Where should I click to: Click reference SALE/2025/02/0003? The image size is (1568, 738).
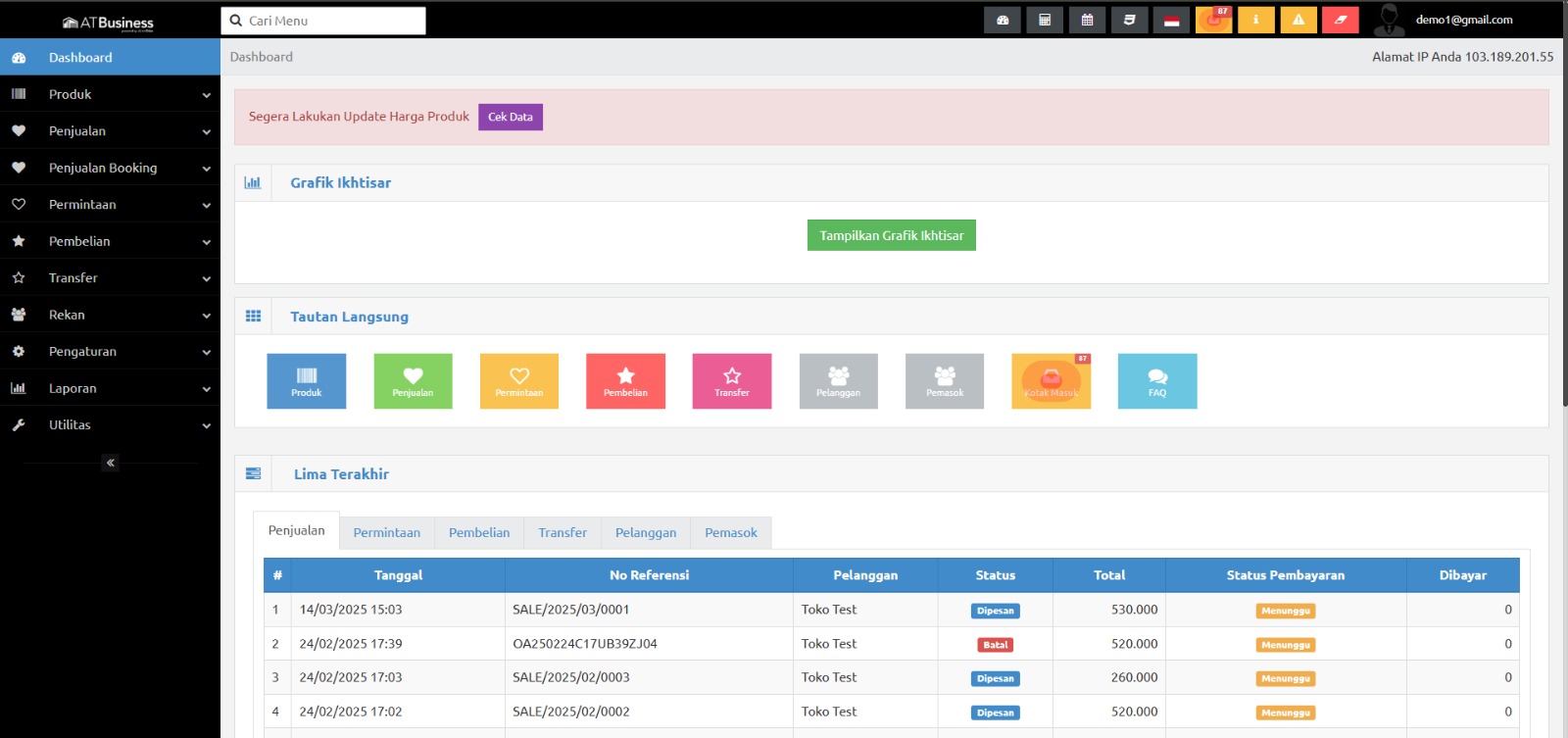click(571, 677)
